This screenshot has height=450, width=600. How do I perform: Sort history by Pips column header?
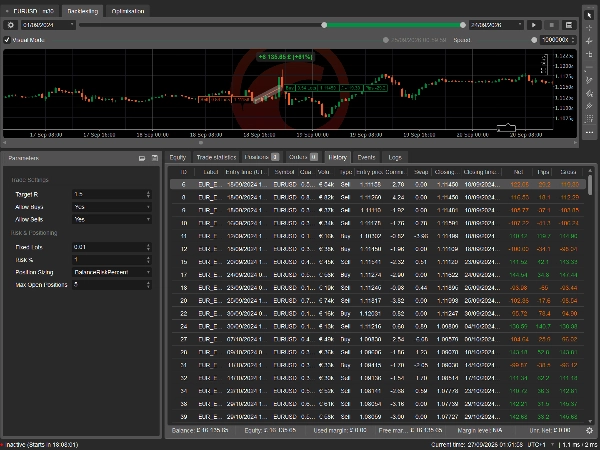(543, 172)
